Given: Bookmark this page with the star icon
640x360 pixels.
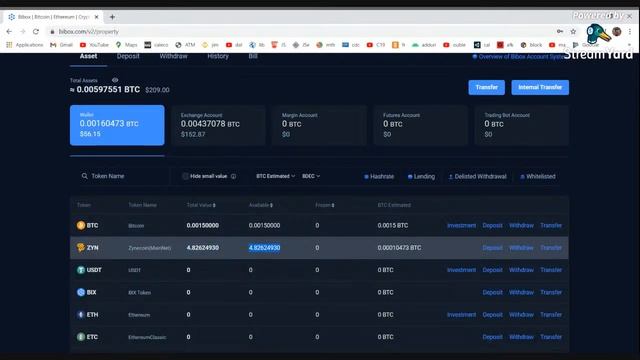Looking at the screenshot, I should (x=573, y=31).
